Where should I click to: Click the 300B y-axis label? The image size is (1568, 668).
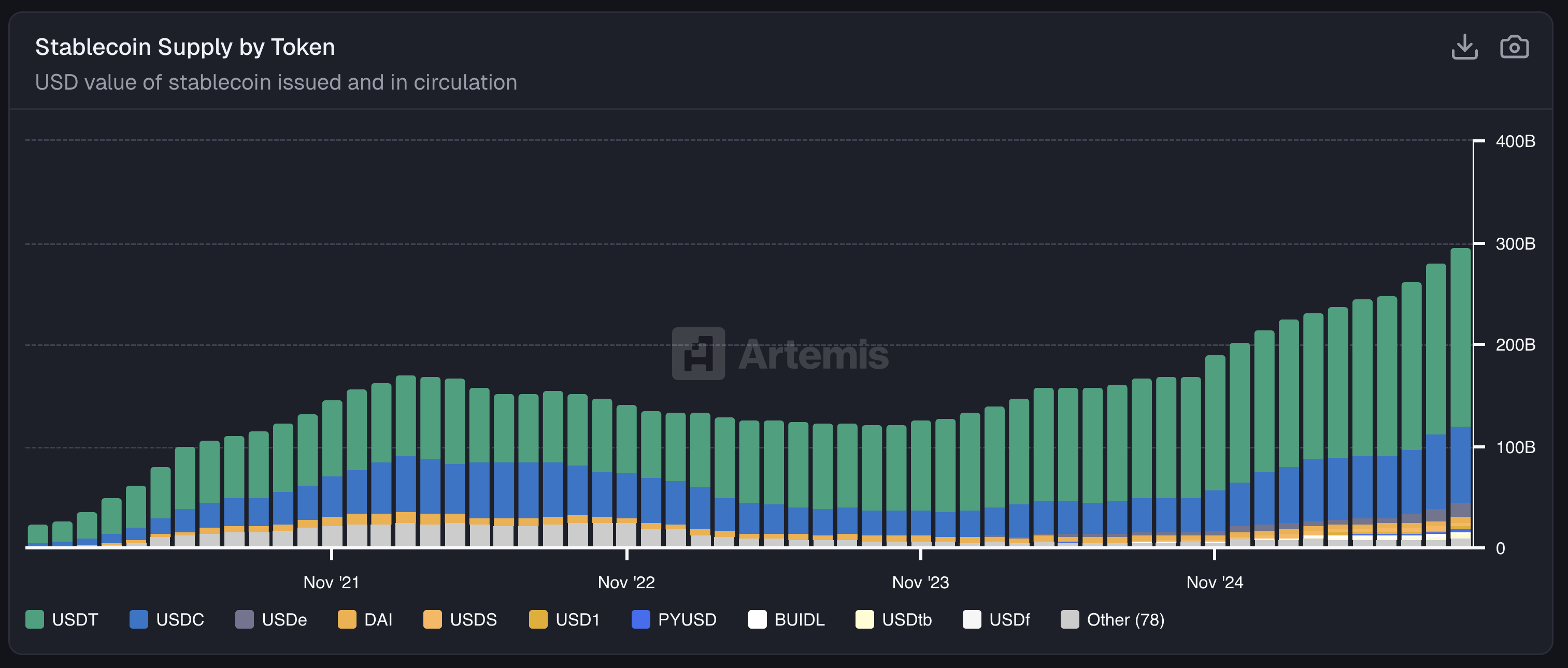click(x=1515, y=244)
